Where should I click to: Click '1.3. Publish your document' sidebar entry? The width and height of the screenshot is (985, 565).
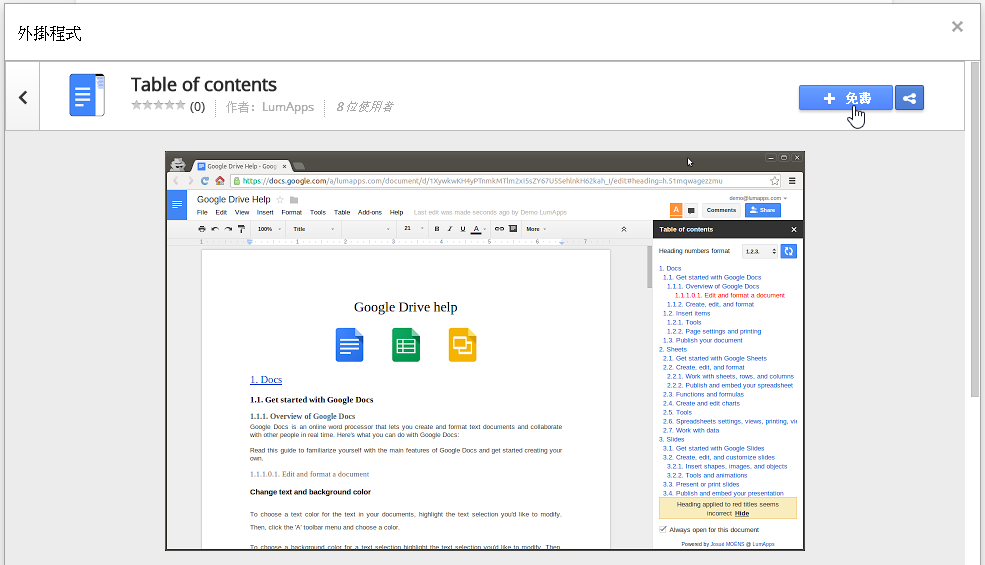(x=702, y=341)
